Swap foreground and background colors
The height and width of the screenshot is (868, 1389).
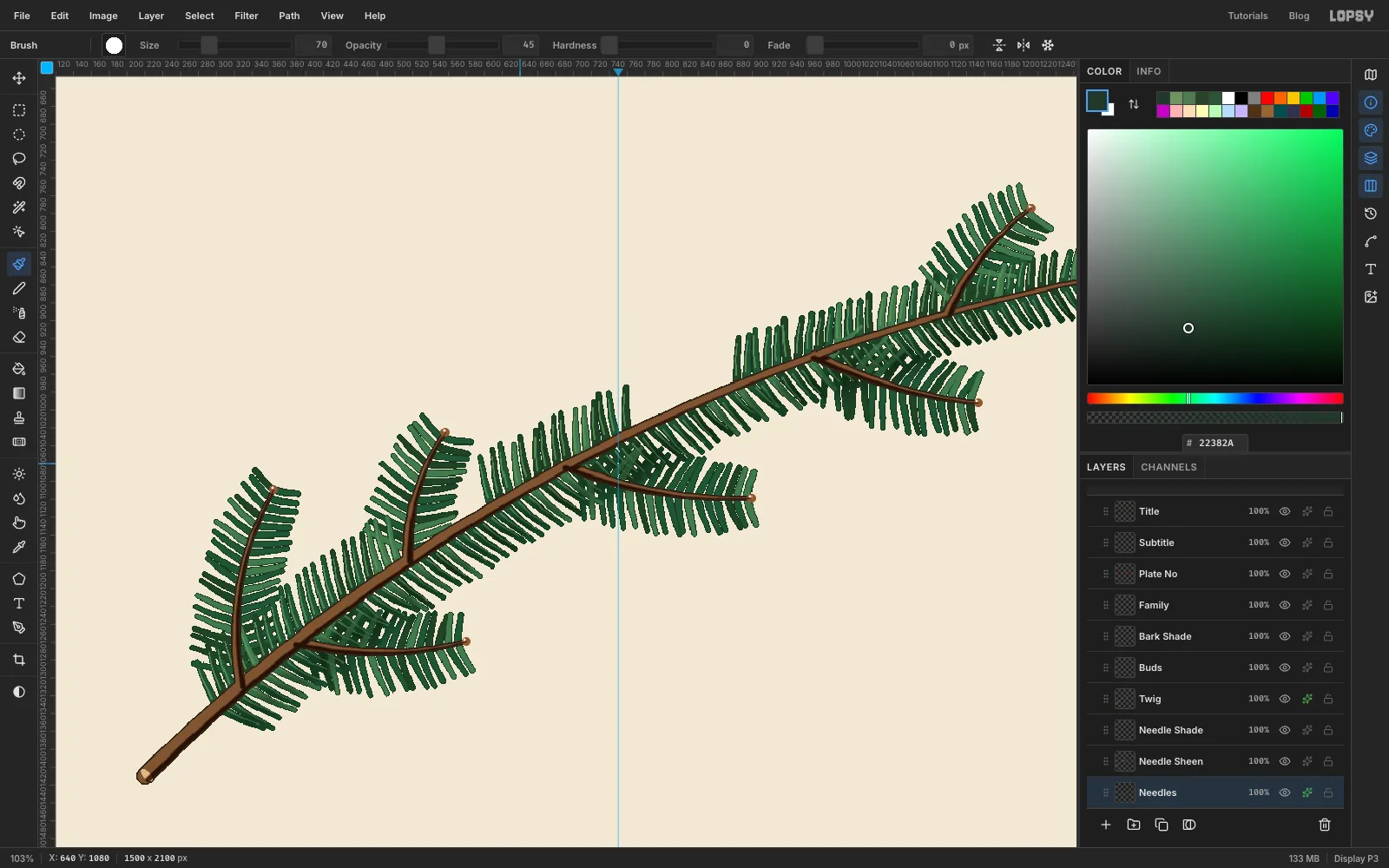pos(1134,104)
